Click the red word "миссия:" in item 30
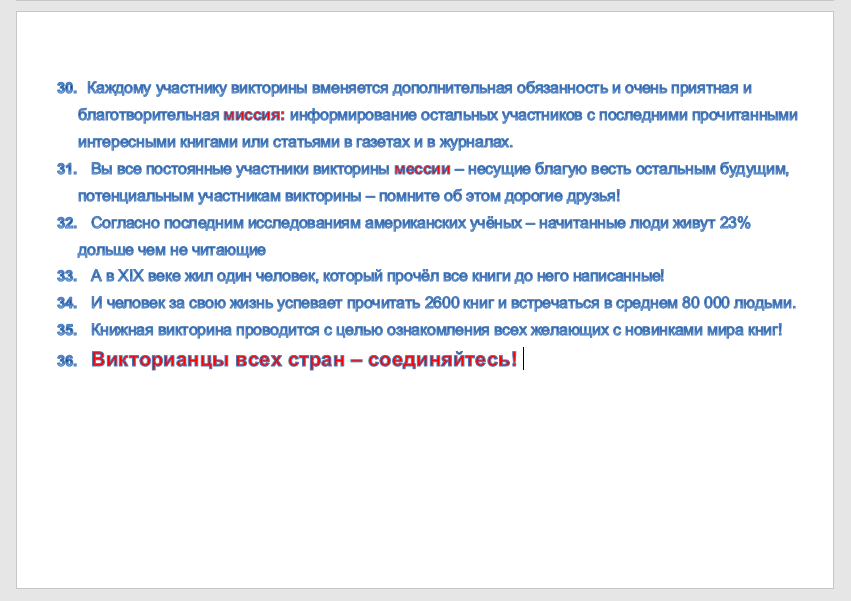This screenshot has height=601, width=851. coord(254,115)
